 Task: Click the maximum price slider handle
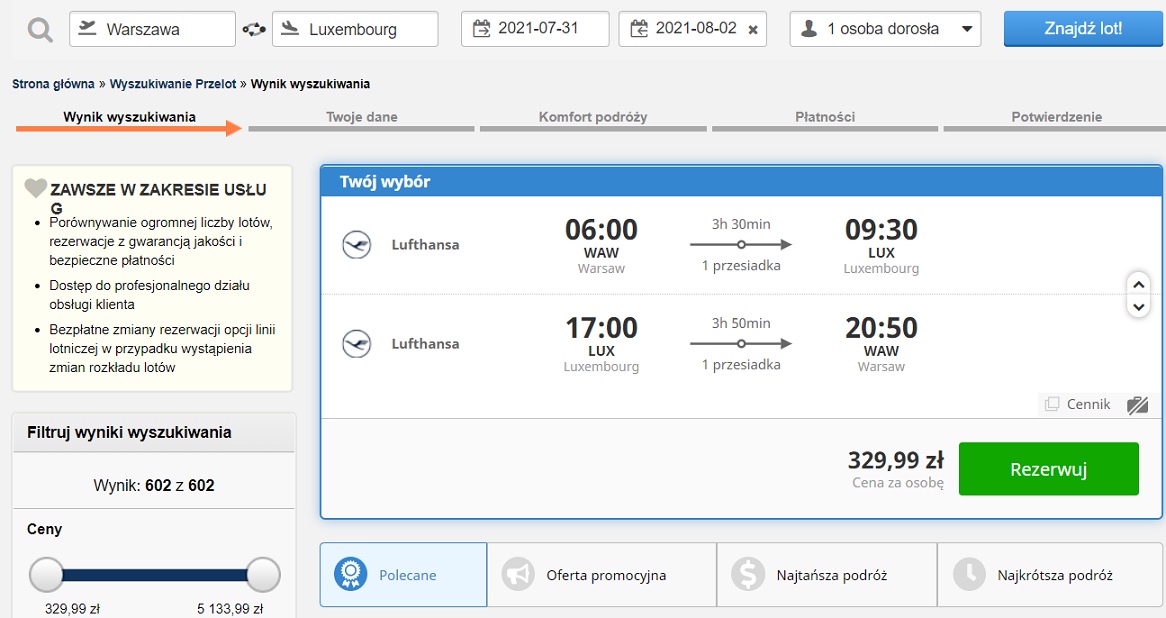point(262,575)
